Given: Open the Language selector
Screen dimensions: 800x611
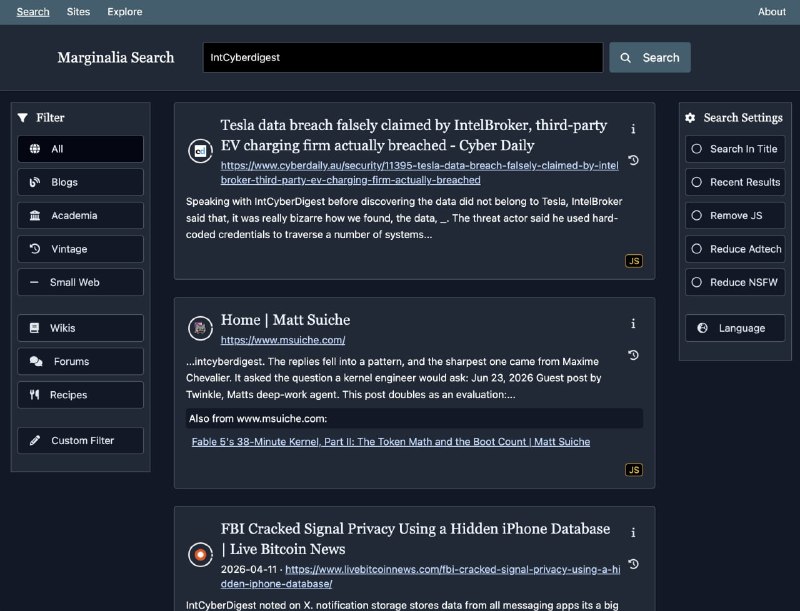Looking at the screenshot, I should [x=735, y=328].
